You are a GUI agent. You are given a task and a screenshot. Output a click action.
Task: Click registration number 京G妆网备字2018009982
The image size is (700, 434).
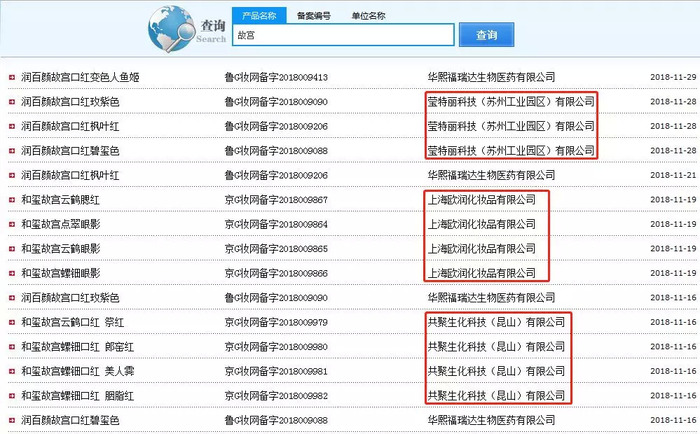(x=276, y=396)
